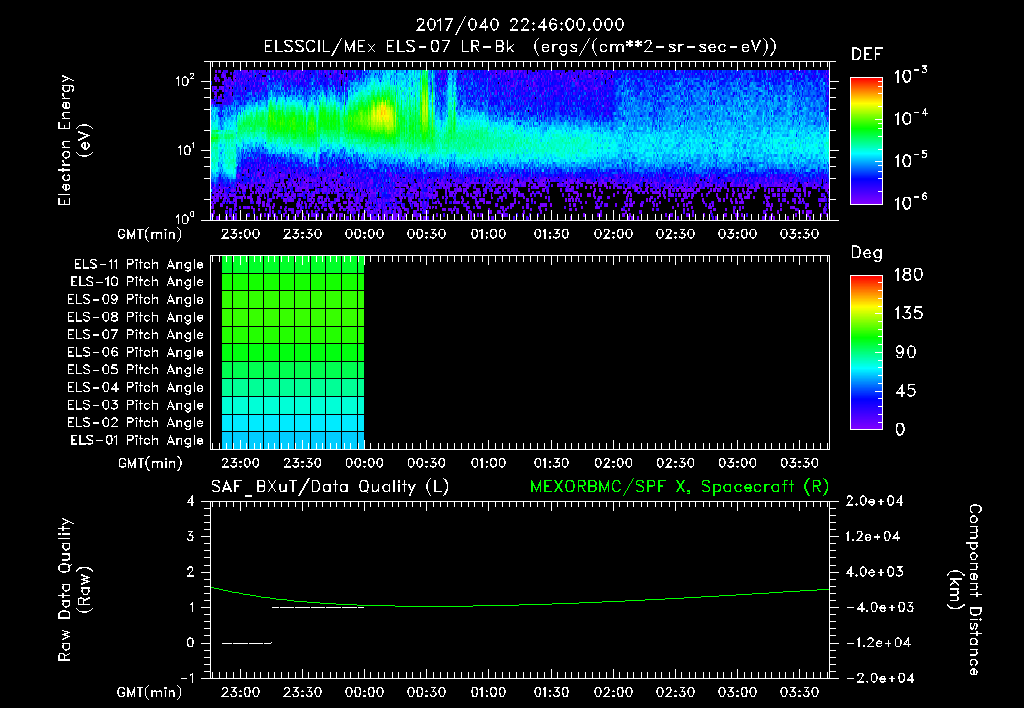
Task: Pick the ELS-04 Pitch Angle label
Action: coord(136,388)
